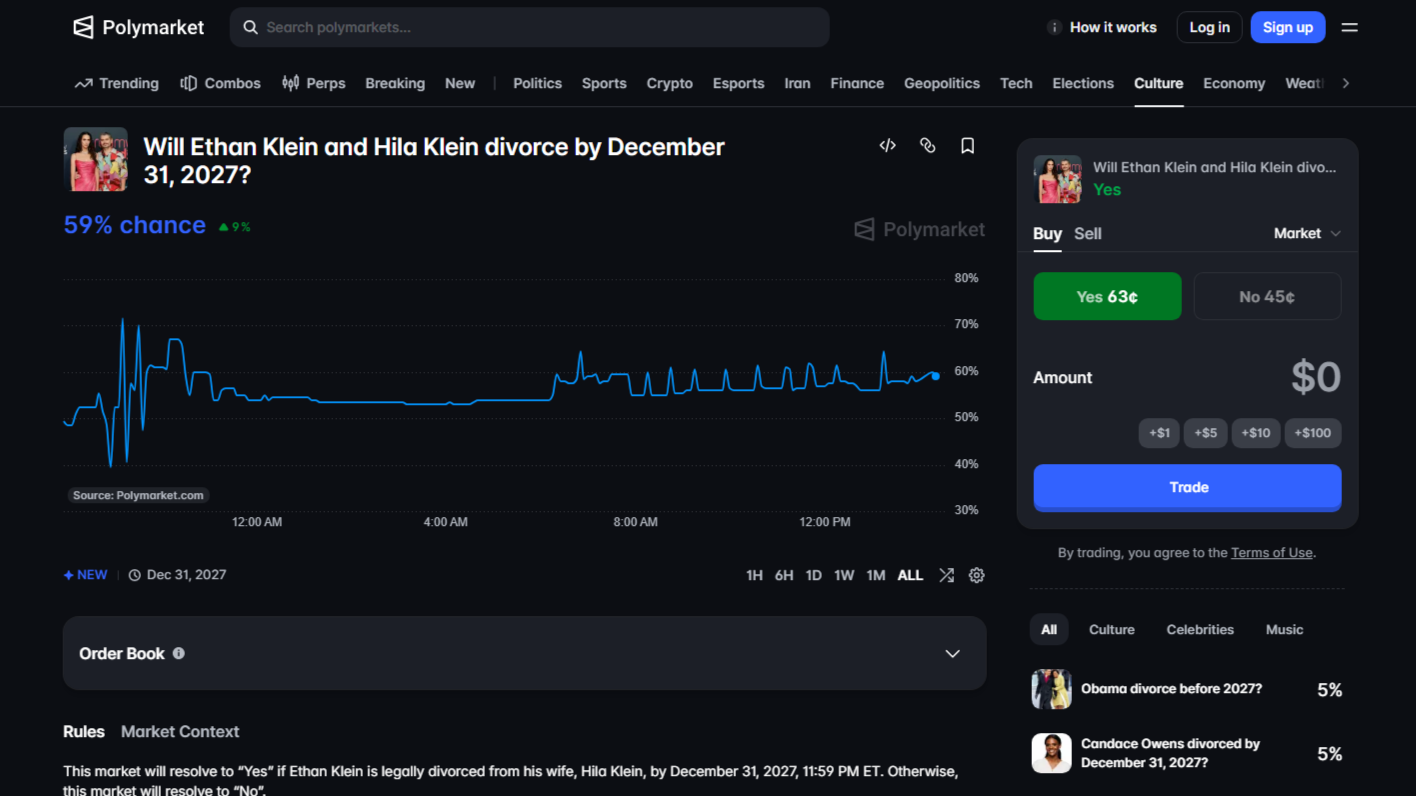
Task: Add +$100 to the amount
Action: [1312, 433]
